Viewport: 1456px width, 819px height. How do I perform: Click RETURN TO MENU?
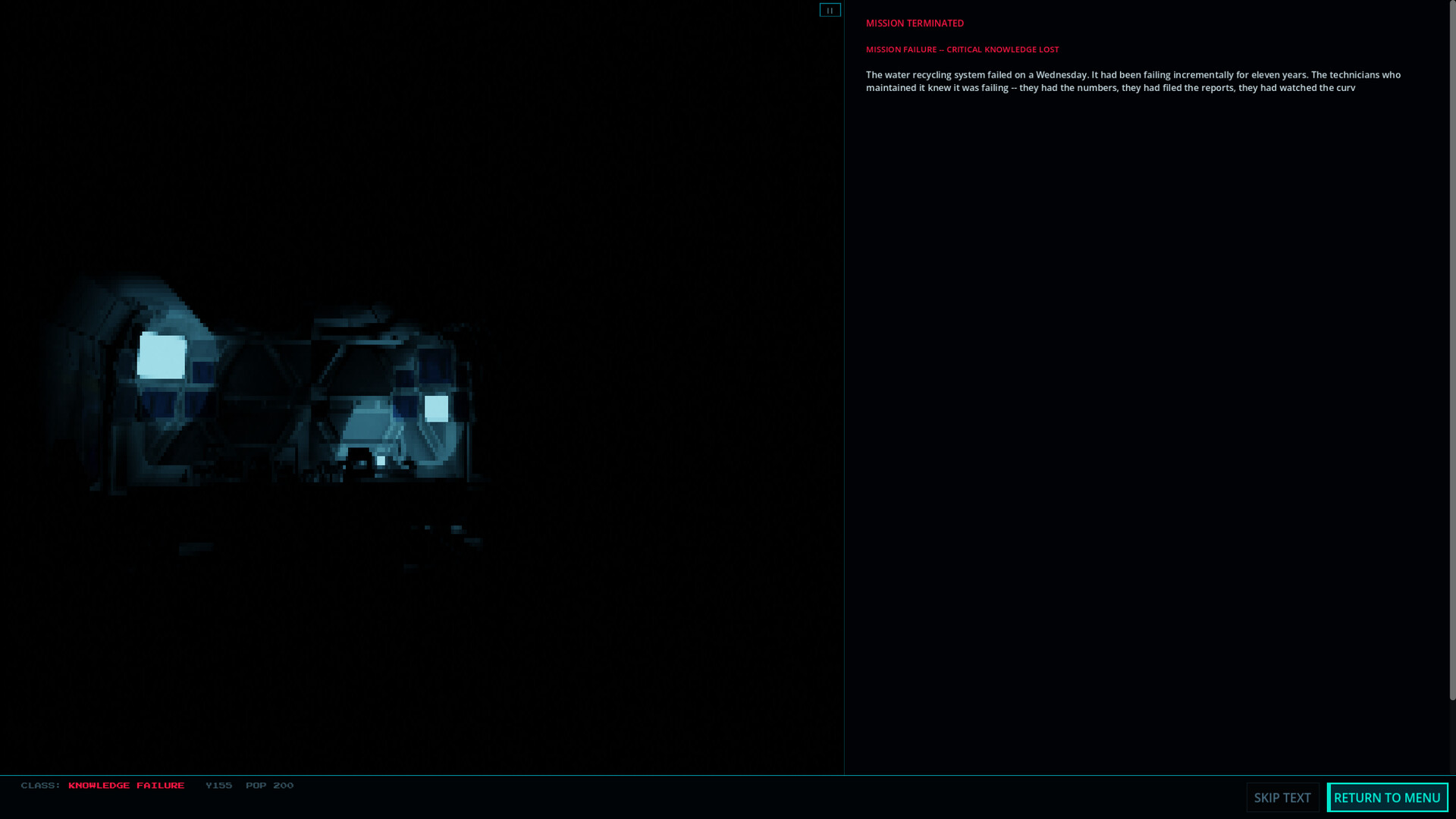(x=1388, y=798)
